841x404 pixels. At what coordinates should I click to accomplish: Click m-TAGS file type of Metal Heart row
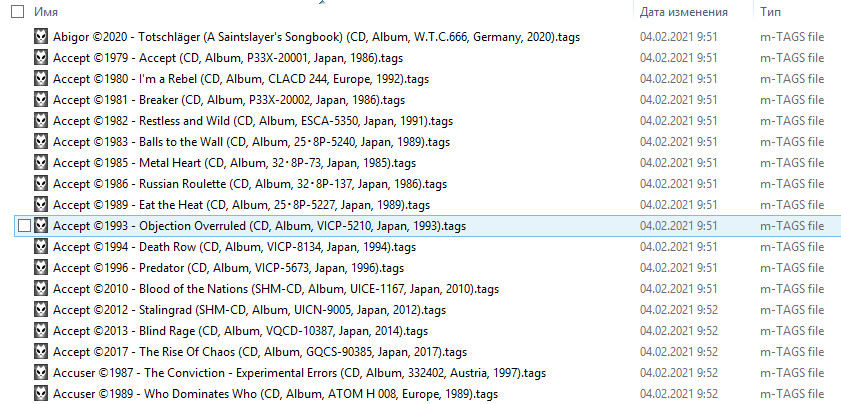tap(792, 163)
